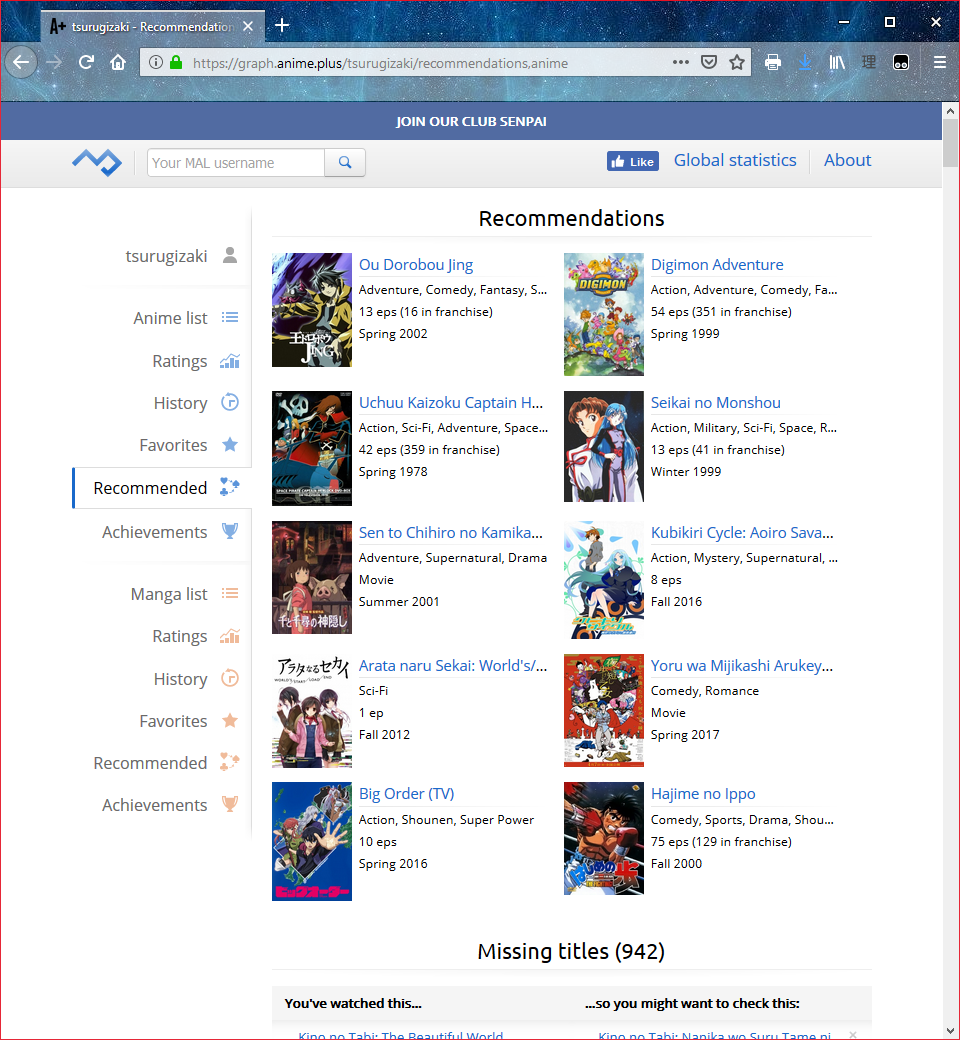960x1040 pixels.
Task: Open the tsurugizaki profile link
Action: (x=167, y=256)
